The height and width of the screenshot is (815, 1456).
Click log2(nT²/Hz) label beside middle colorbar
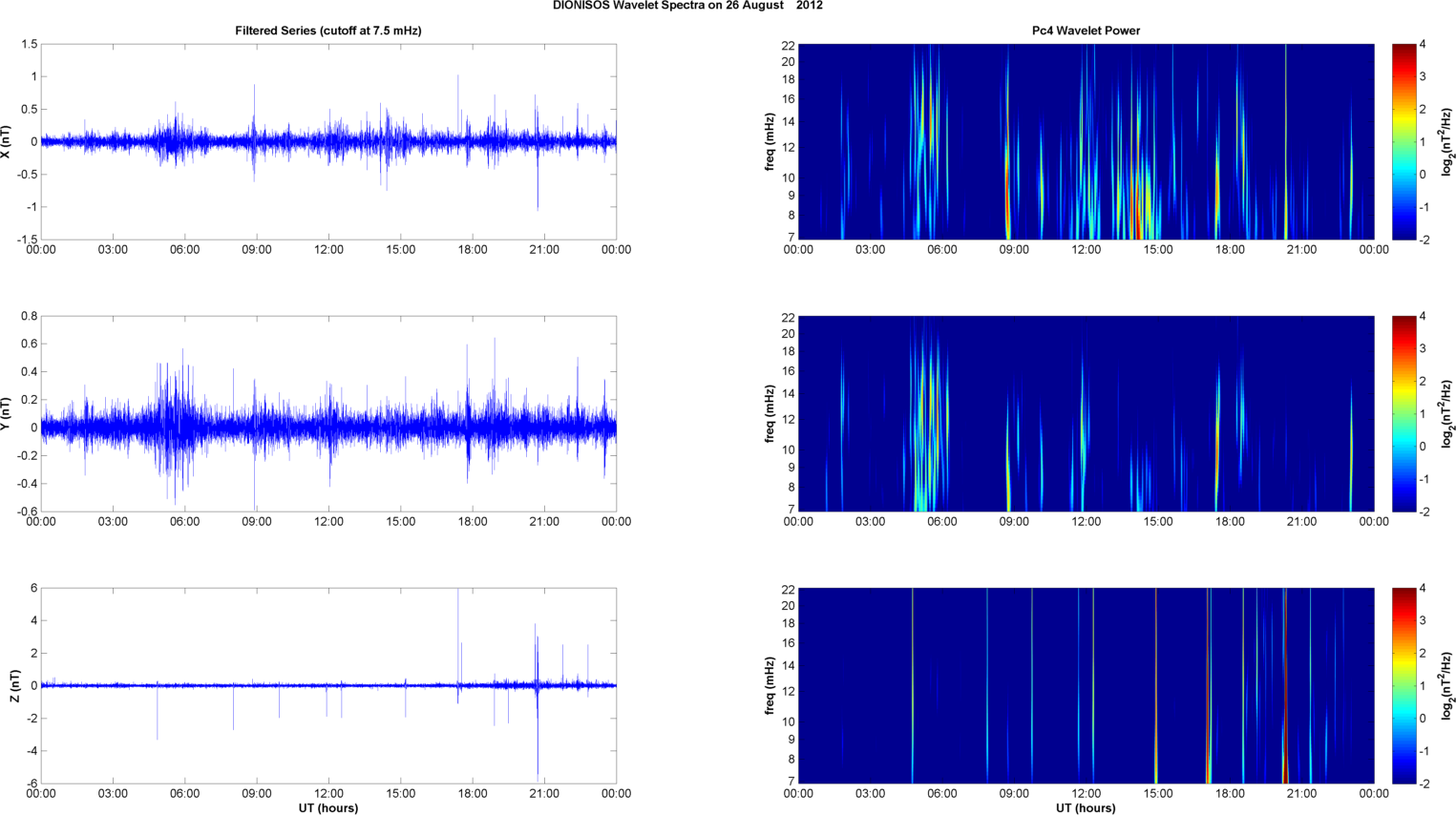(x=1448, y=413)
